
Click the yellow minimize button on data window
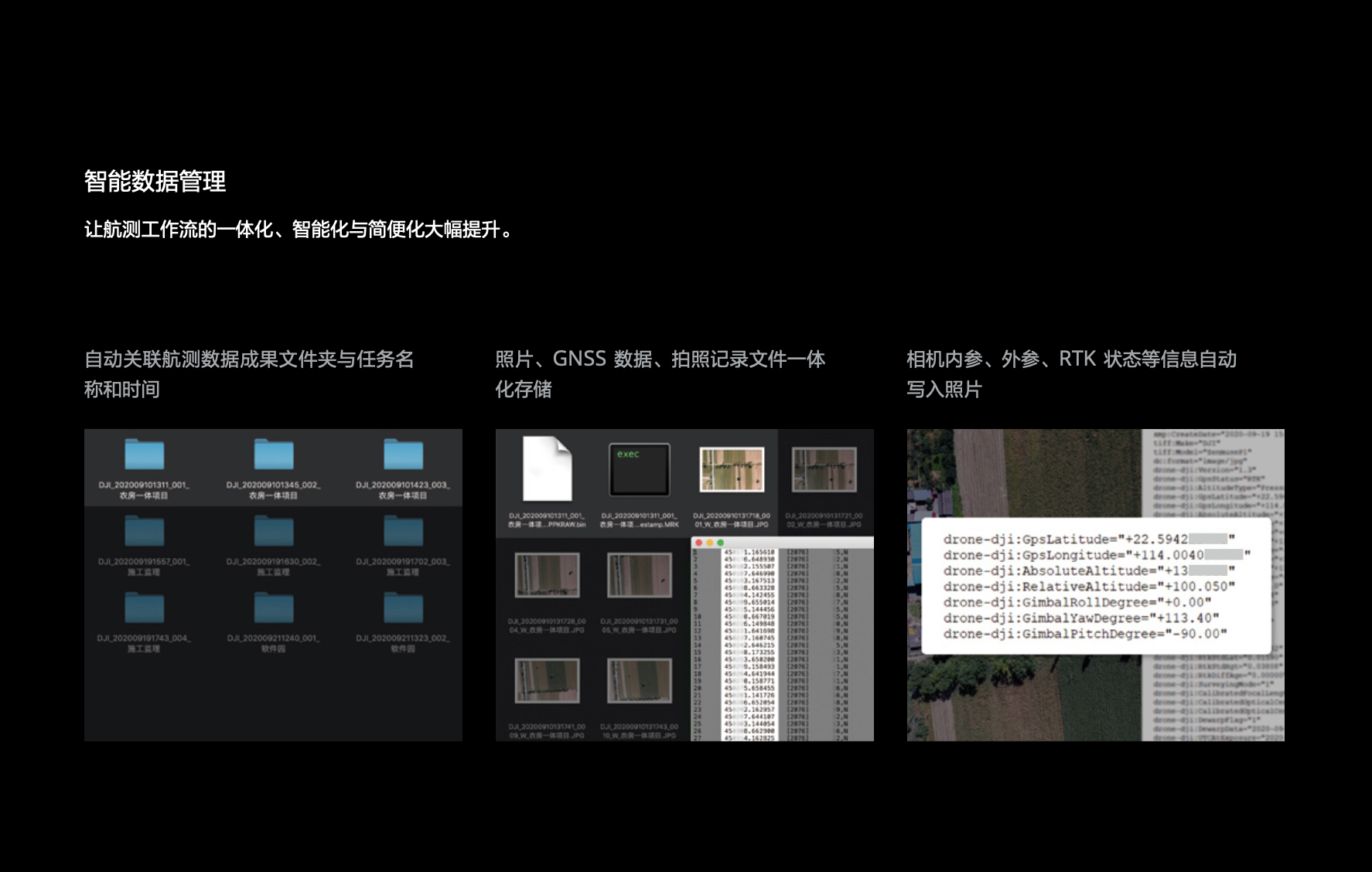[710, 543]
